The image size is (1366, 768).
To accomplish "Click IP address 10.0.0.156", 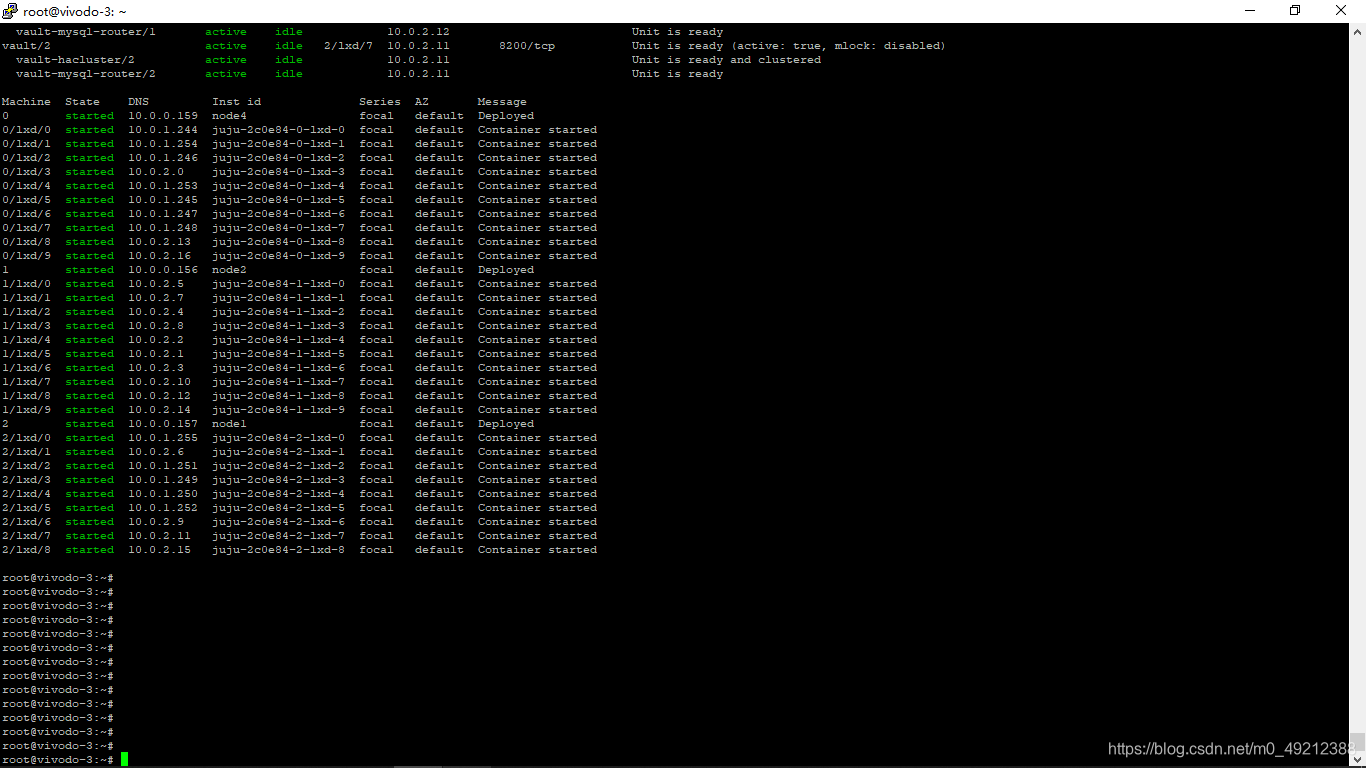I will [x=163, y=270].
